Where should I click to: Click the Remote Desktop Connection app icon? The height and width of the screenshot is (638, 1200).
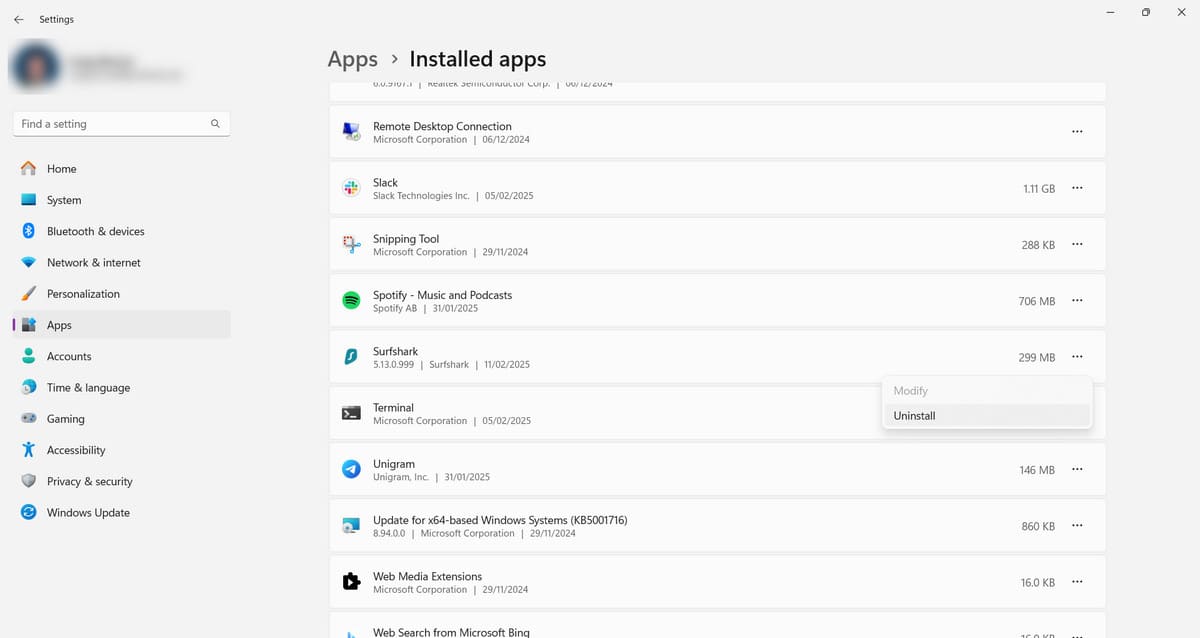[351, 132]
